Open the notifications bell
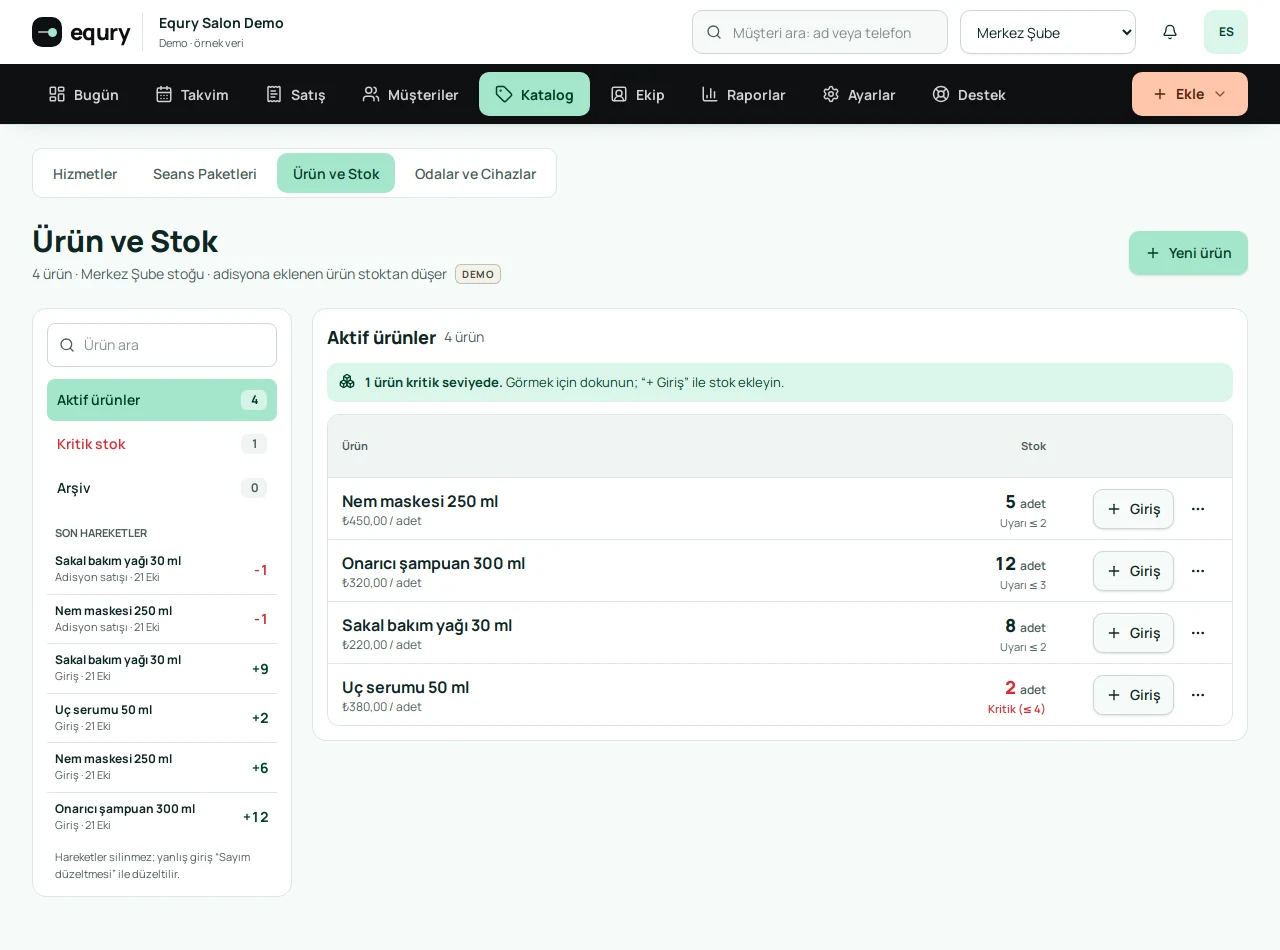The image size is (1280, 950). coord(1170,32)
